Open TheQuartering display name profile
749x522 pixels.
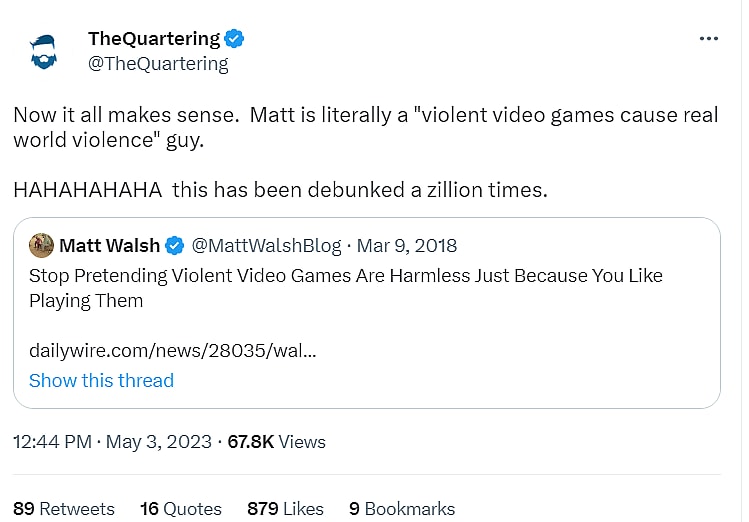(x=154, y=39)
